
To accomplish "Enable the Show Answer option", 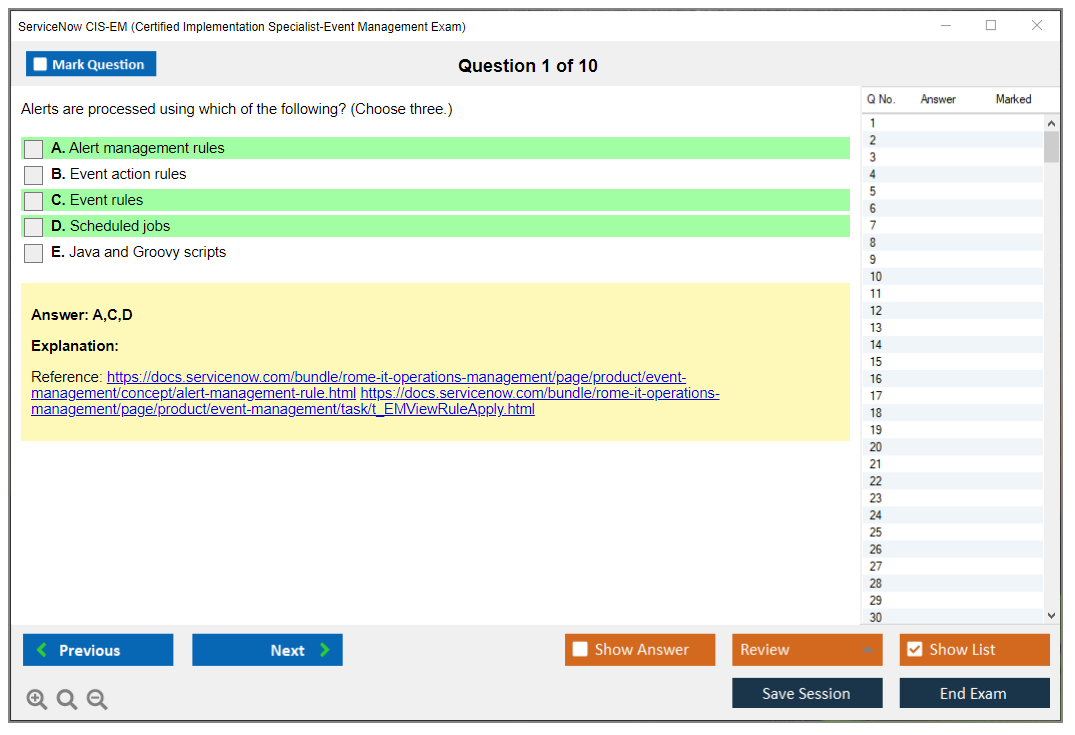I will (x=581, y=650).
